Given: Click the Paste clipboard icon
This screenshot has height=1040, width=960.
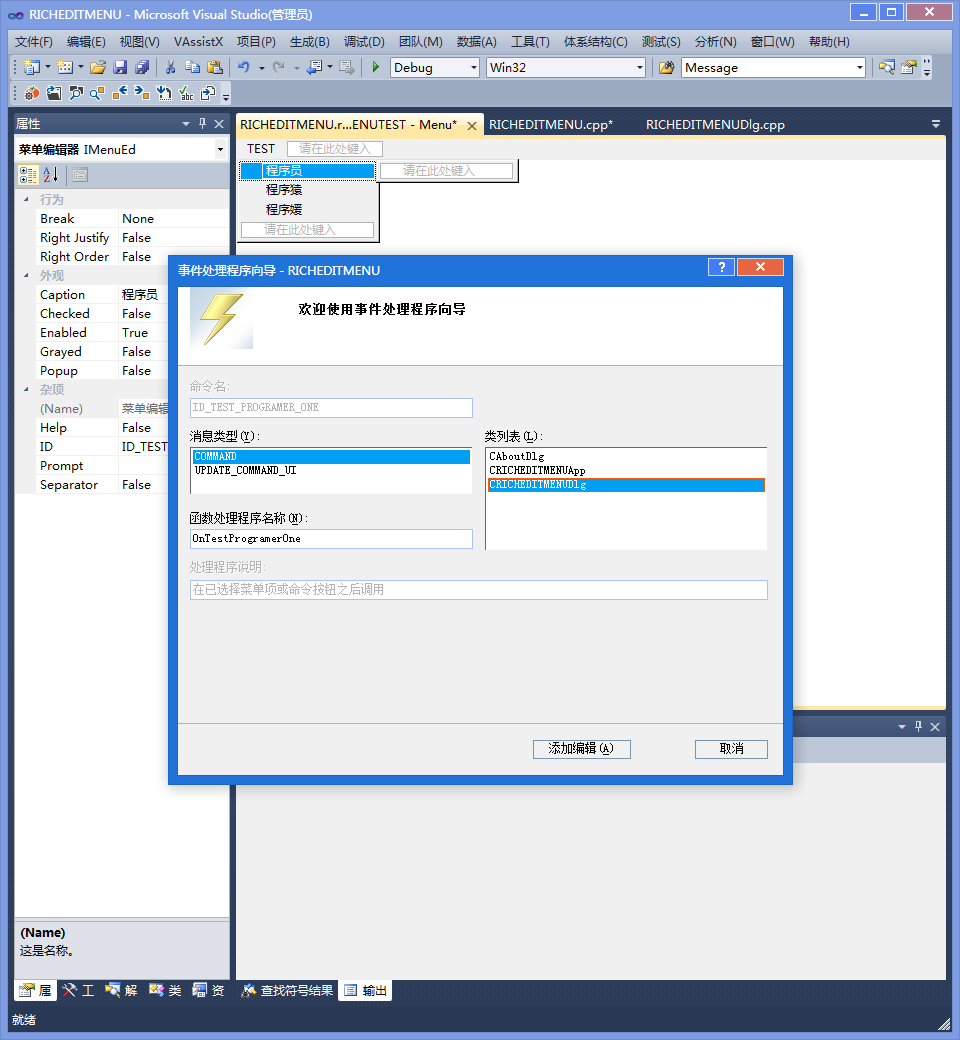Looking at the screenshot, I should coord(214,67).
